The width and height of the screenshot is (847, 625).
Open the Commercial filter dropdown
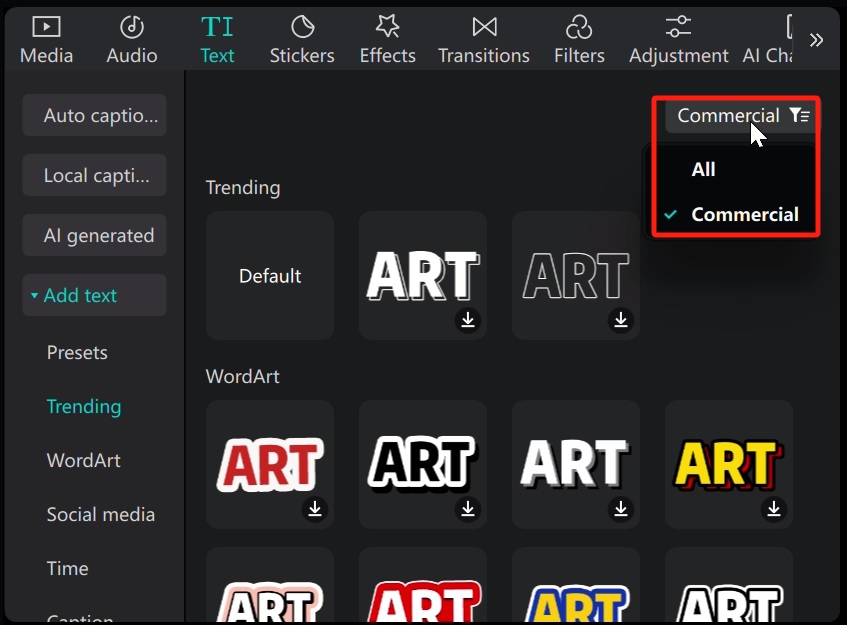(x=742, y=116)
